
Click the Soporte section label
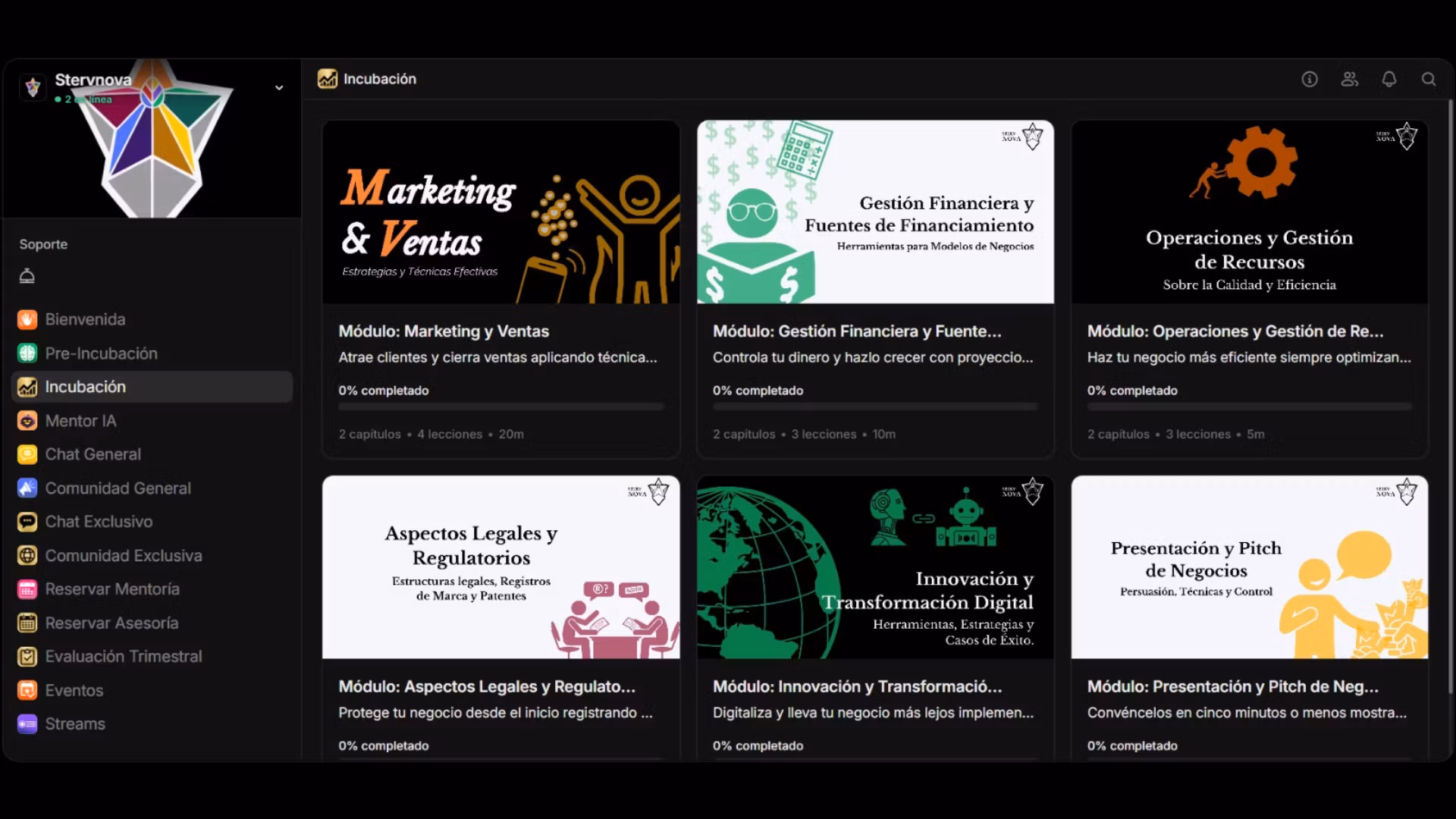[x=43, y=244]
